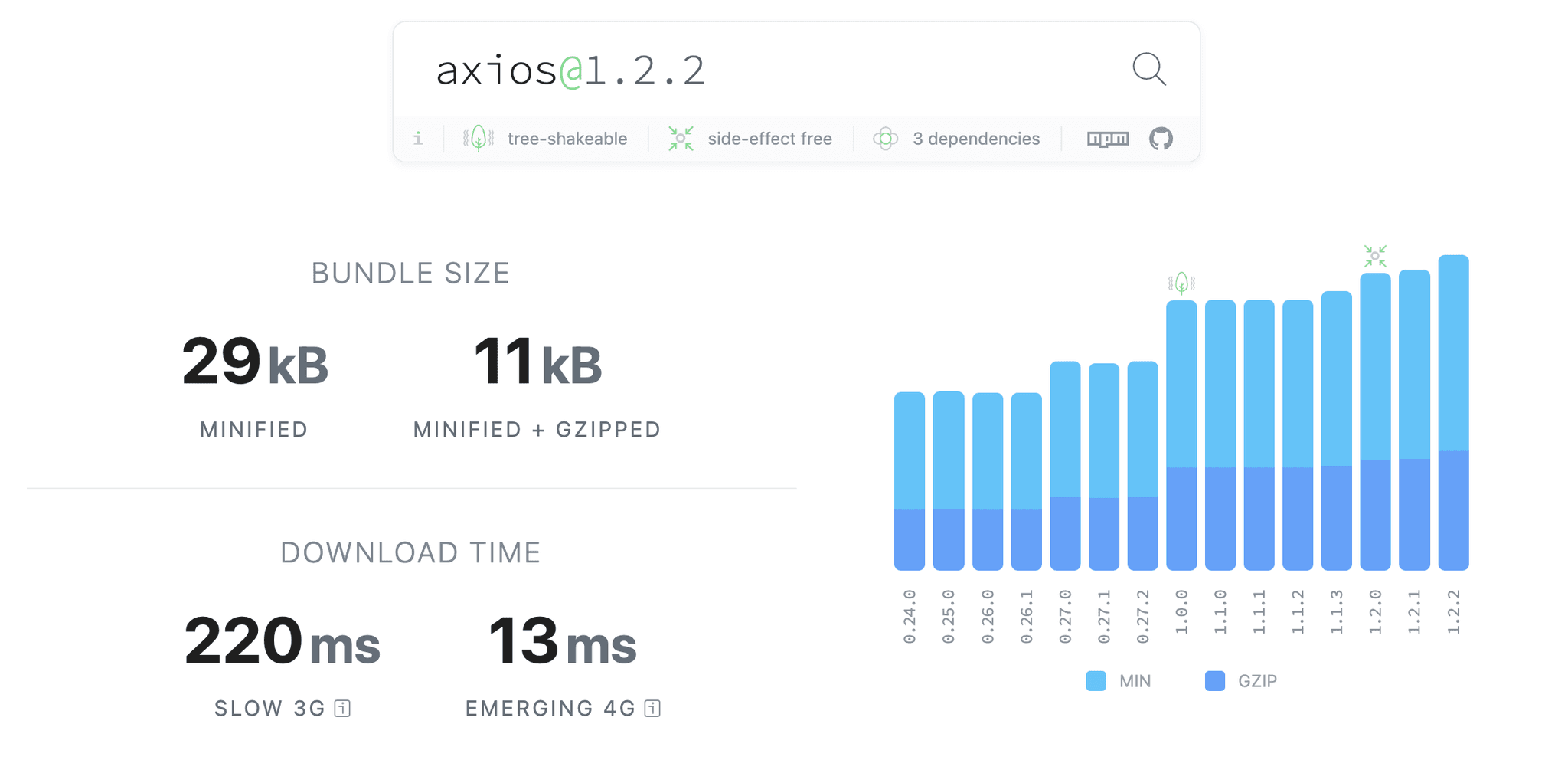This screenshot has height=760, width=1568.
Task: Click the GZIP legend color swatch
Action: coord(1214,681)
